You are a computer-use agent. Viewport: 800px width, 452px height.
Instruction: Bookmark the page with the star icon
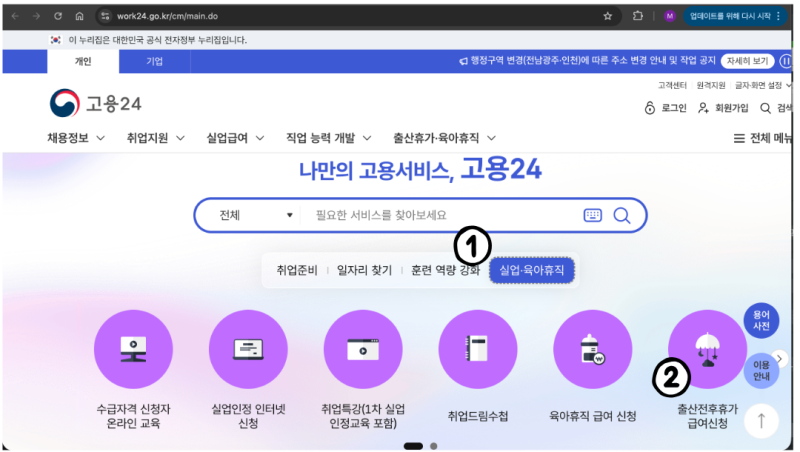(608, 16)
